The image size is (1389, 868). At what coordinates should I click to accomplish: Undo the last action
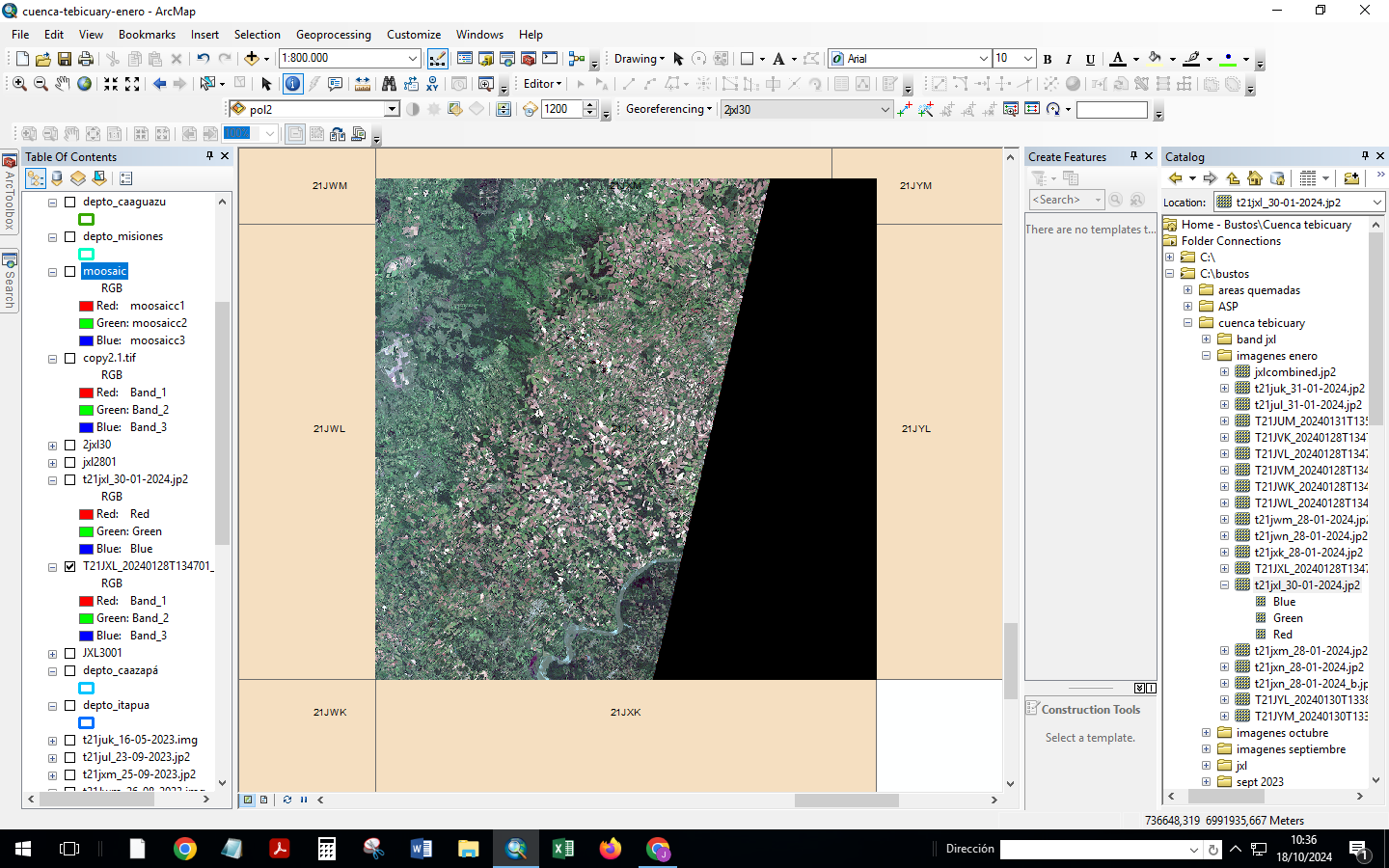click(x=203, y=59)
